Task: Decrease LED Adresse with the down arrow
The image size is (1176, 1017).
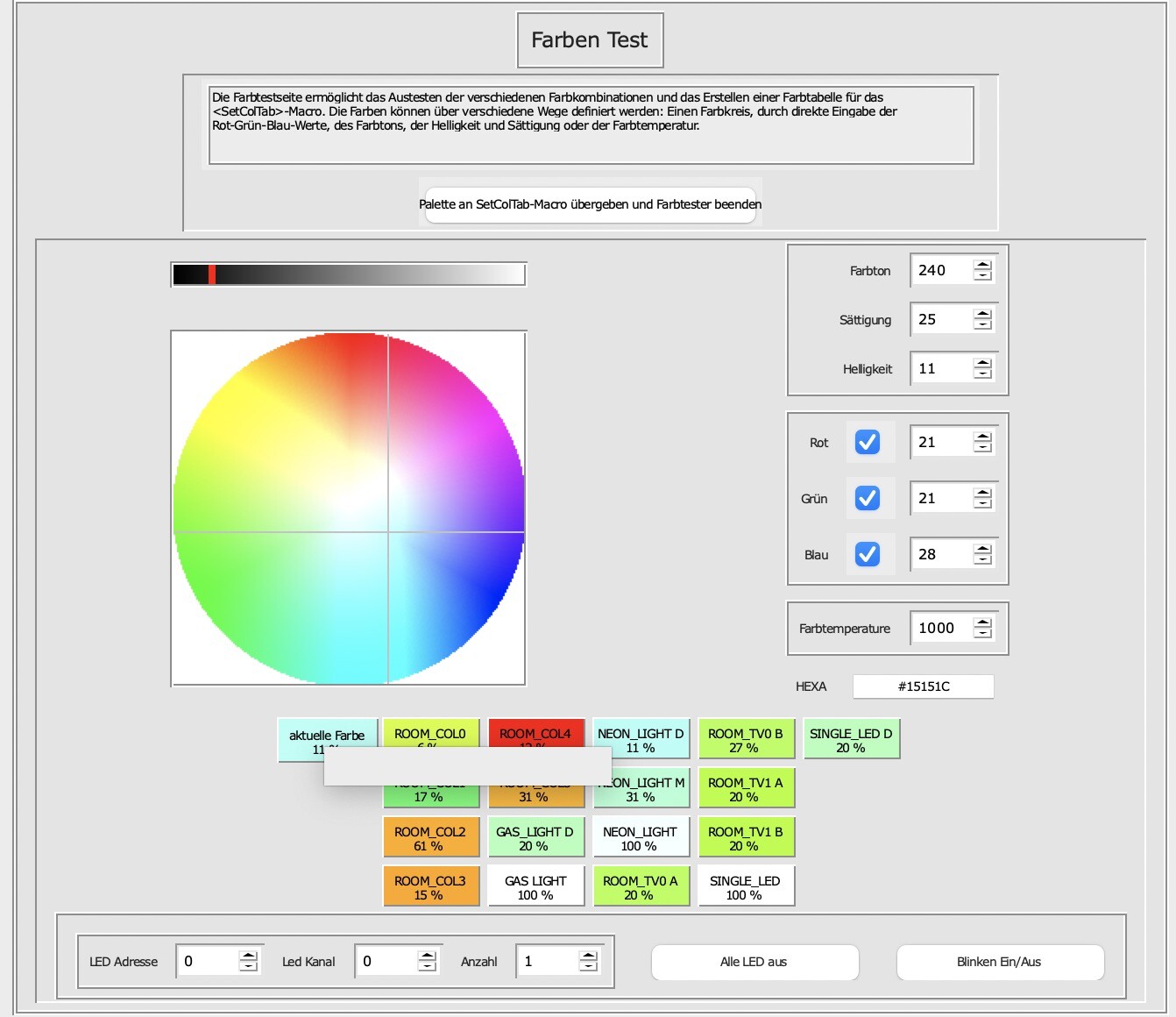Action: click(x=249, y=966)
